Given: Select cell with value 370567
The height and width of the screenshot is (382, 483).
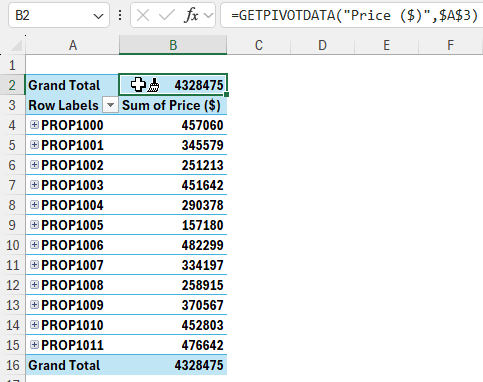Looking at the screenshot, I should 173,305.
